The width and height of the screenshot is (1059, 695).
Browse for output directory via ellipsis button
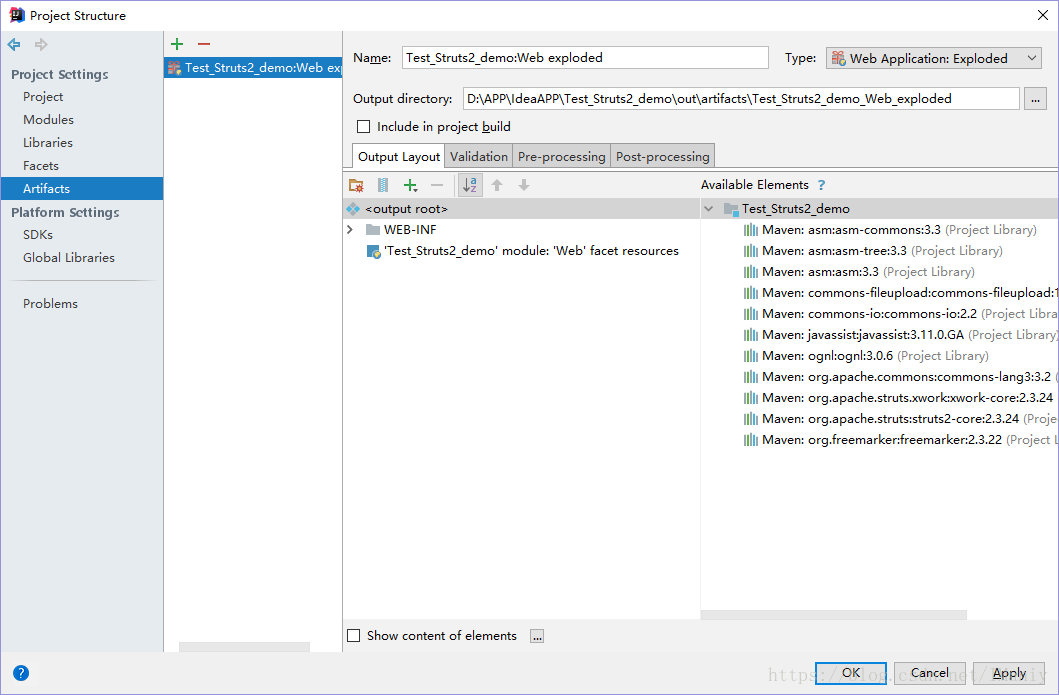pyautogui.click(x=1035, y=99)
